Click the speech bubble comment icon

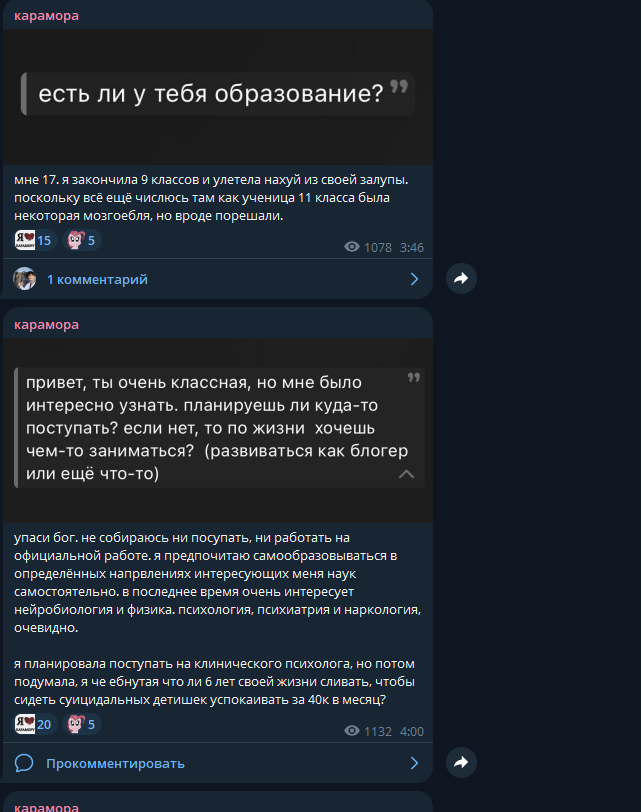coord(24,763)
